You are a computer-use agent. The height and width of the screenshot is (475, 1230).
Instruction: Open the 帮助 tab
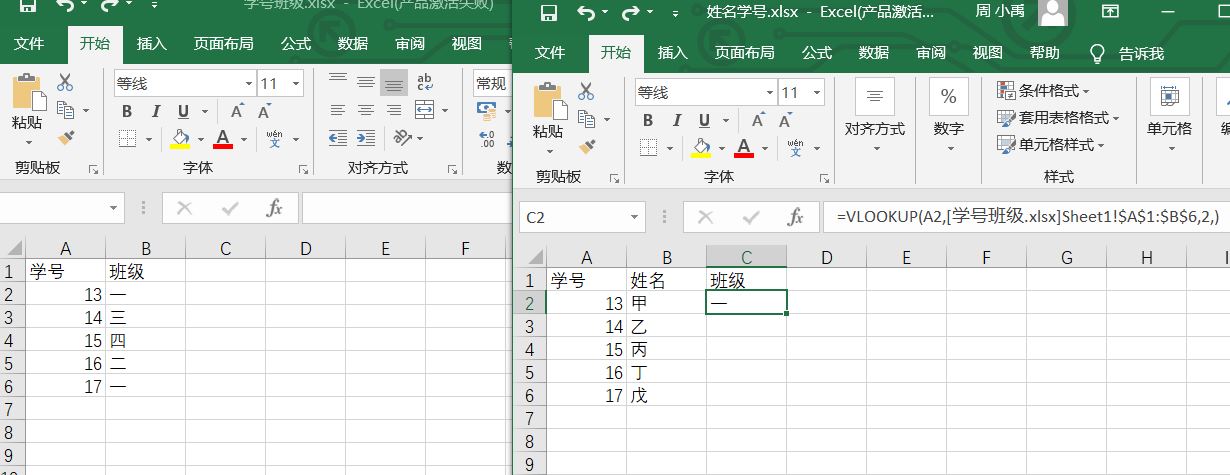click(1045, 53)
